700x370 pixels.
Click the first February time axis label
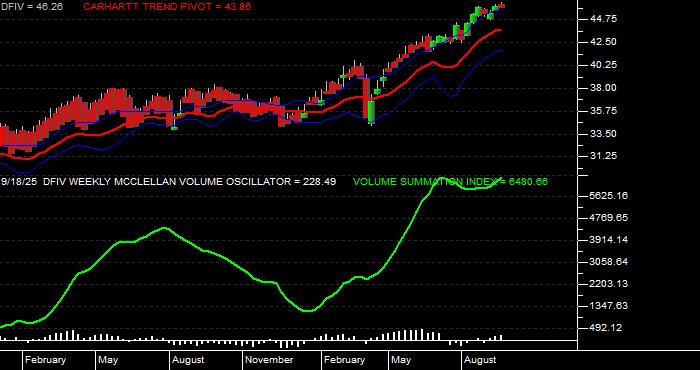tap(45, 360)
